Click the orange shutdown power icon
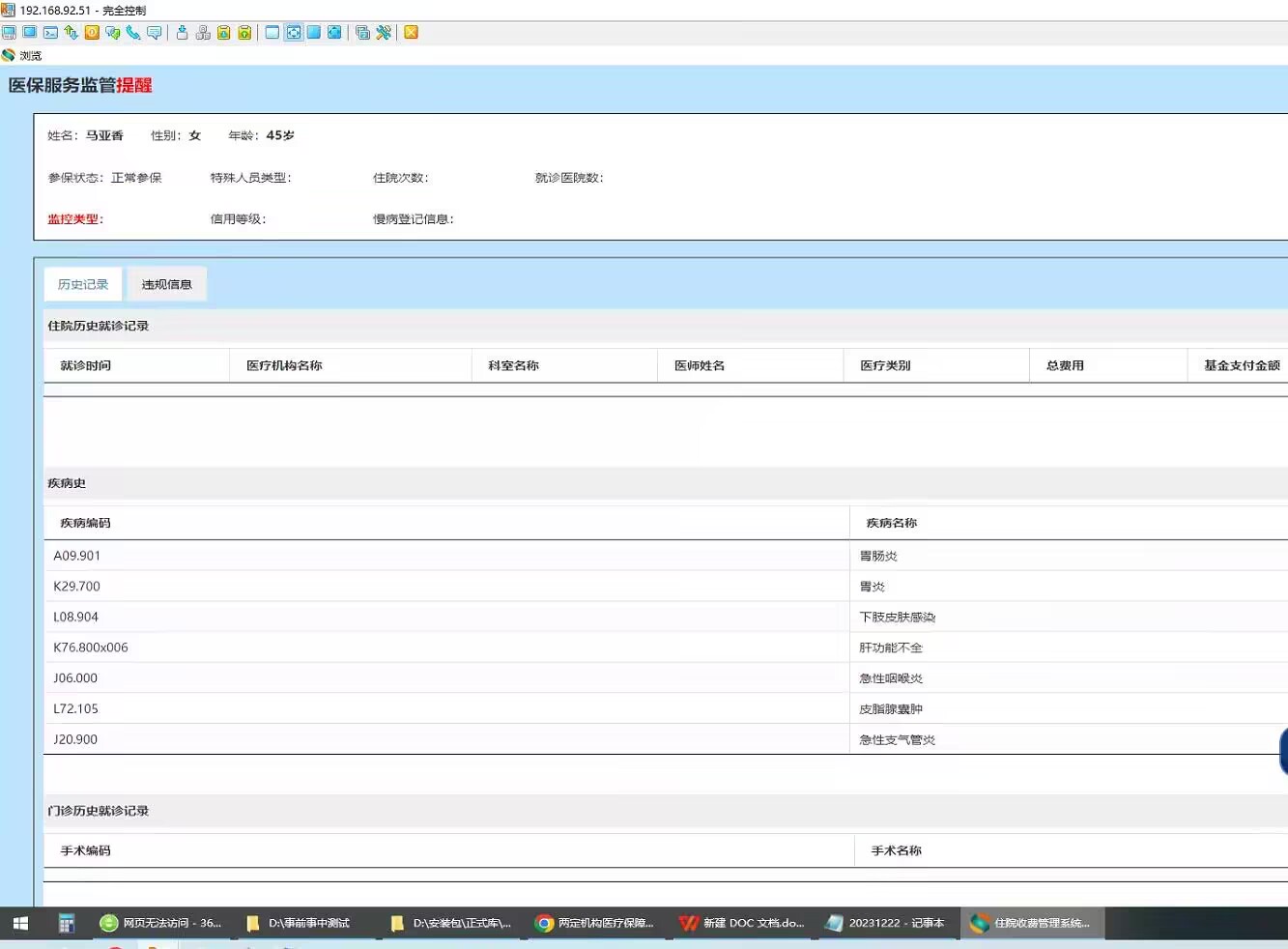 coord(92,33)
